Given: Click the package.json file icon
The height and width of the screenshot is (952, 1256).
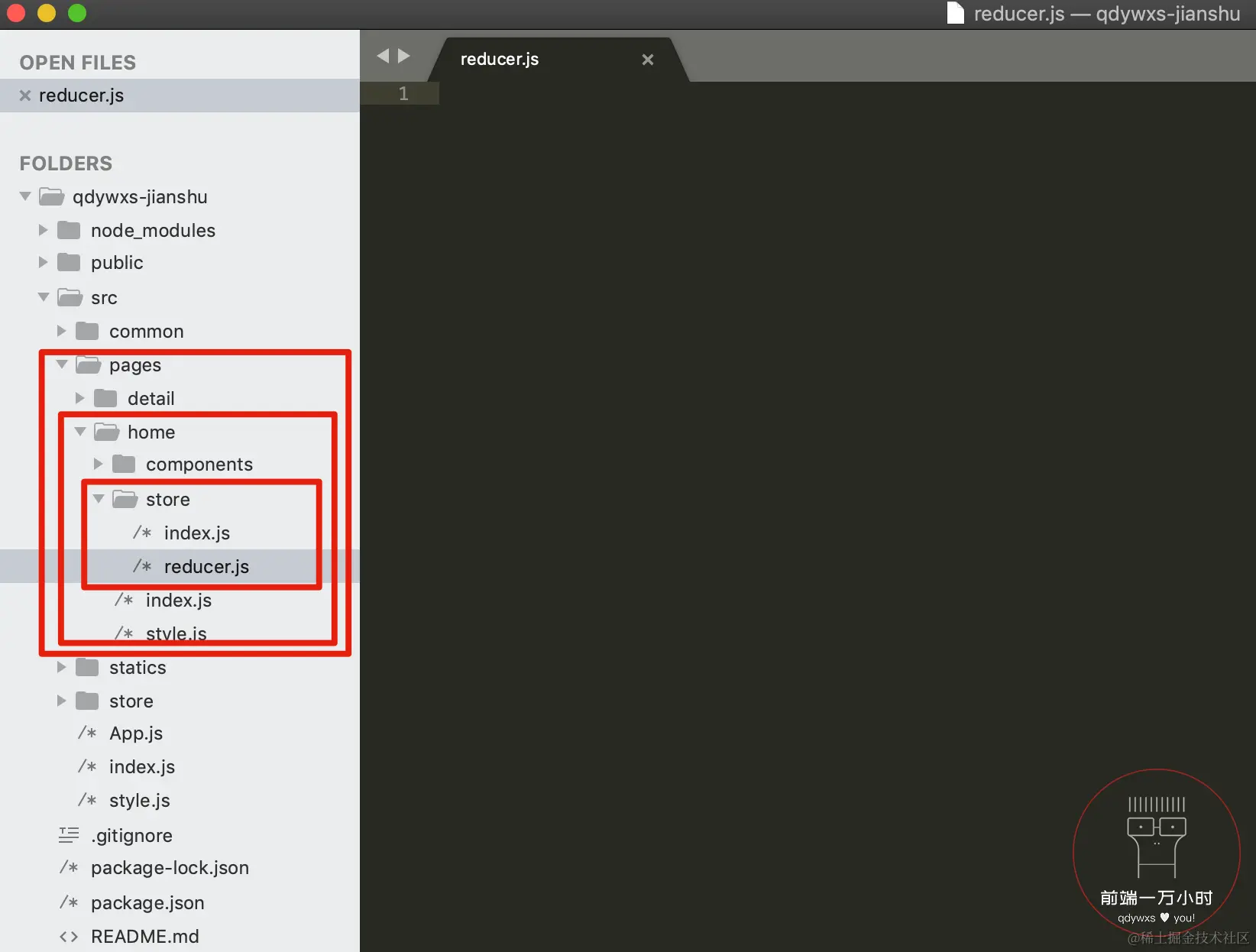Looking at the screenshot, I should click(x=69, y=903).
